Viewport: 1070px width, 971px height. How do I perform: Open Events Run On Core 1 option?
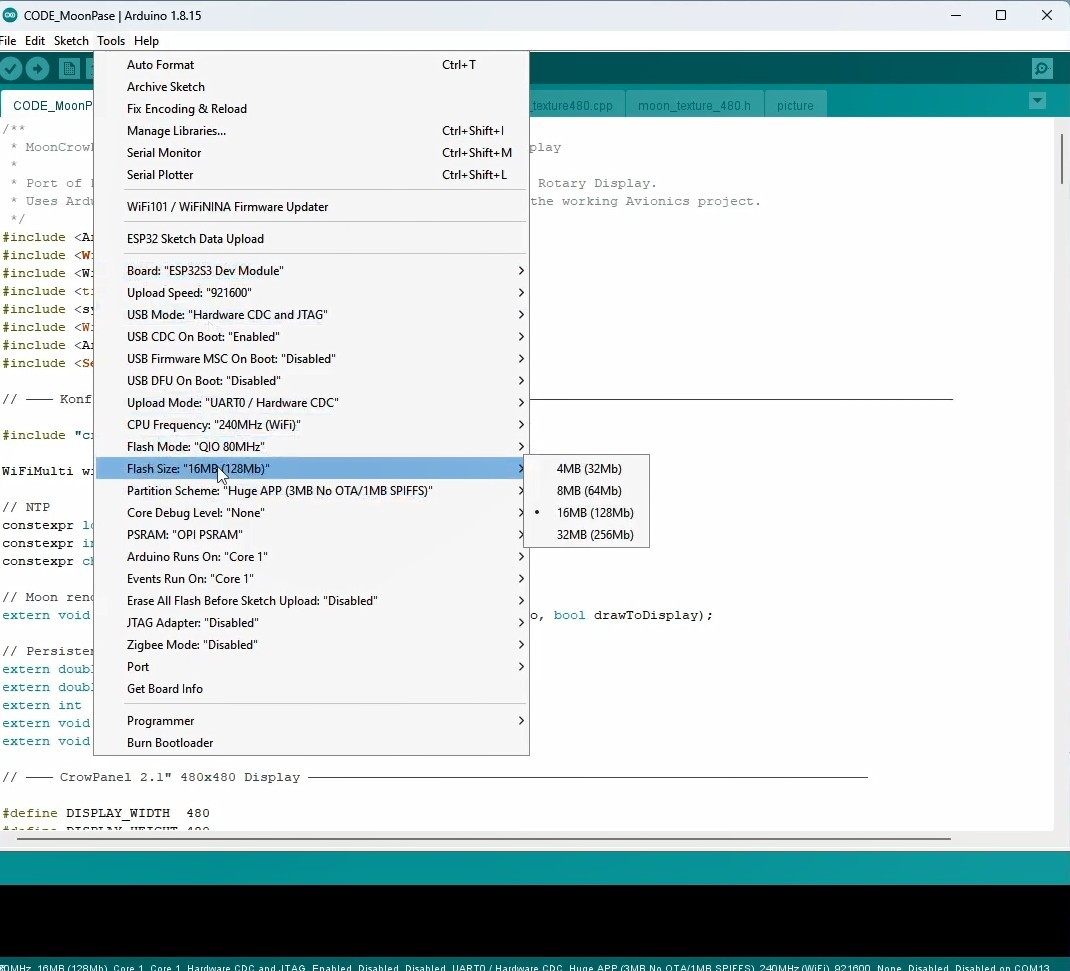pyautogui.click(x=312, y=579)
